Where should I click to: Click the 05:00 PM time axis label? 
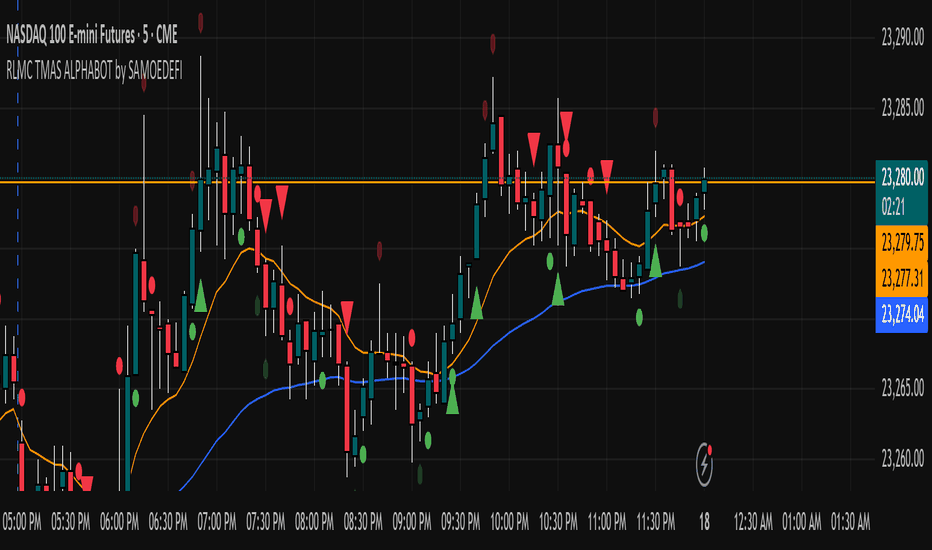(x=22, y=522)
